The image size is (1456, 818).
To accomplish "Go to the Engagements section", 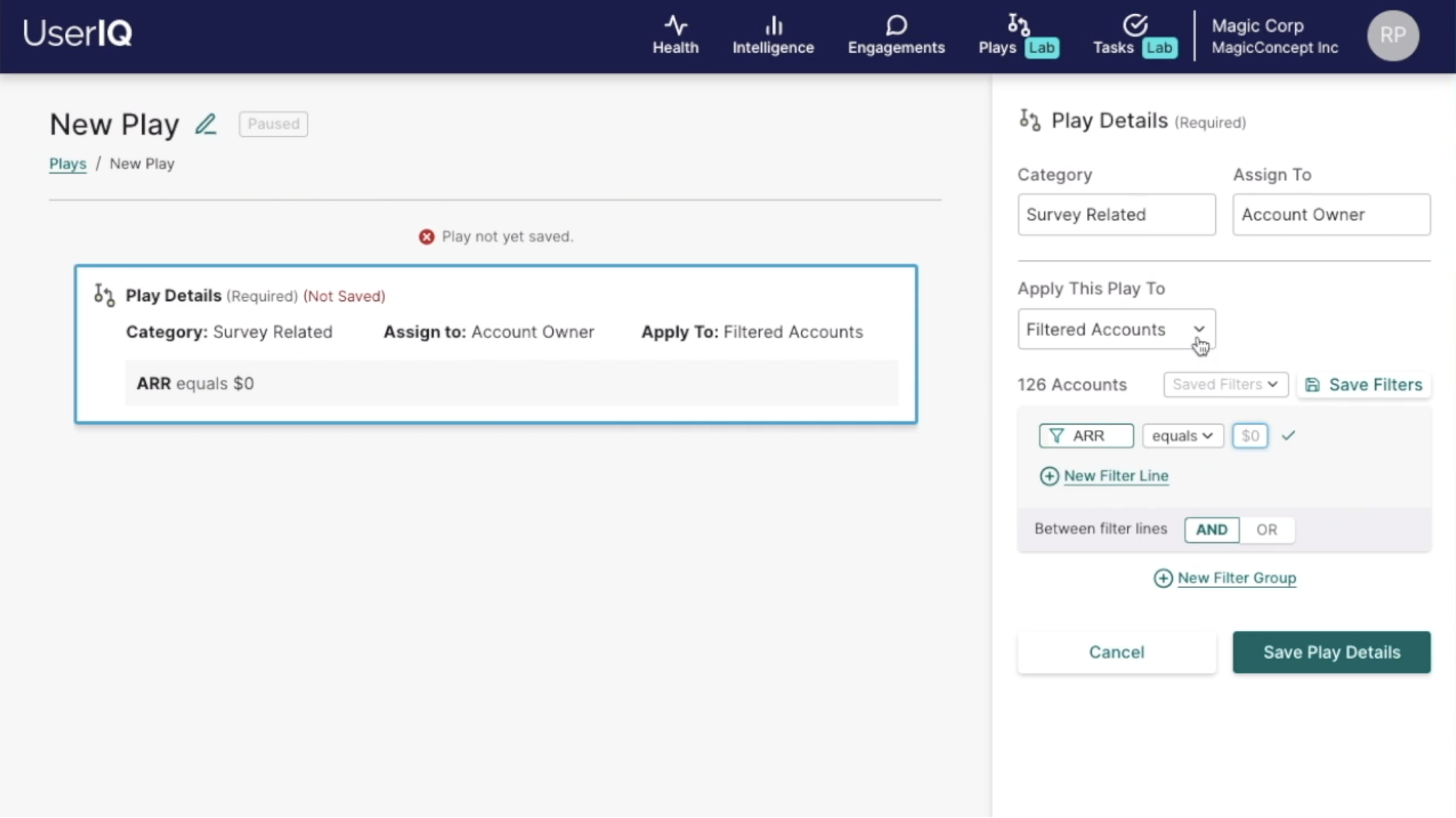I will point(896,35).
